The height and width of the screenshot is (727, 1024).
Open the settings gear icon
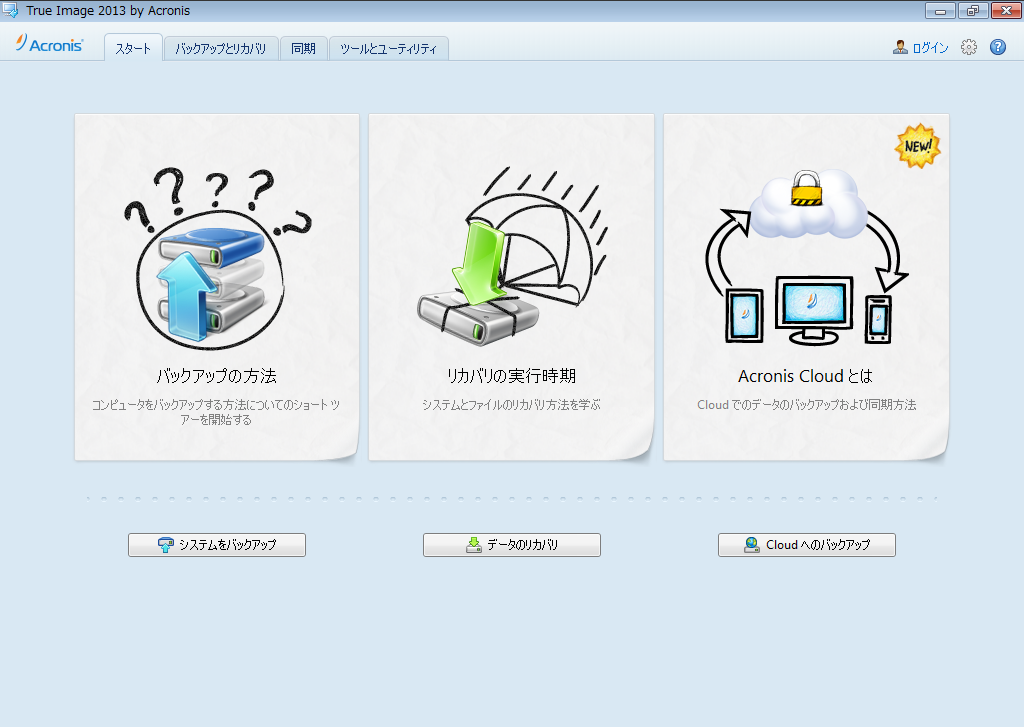coord(968,47)
